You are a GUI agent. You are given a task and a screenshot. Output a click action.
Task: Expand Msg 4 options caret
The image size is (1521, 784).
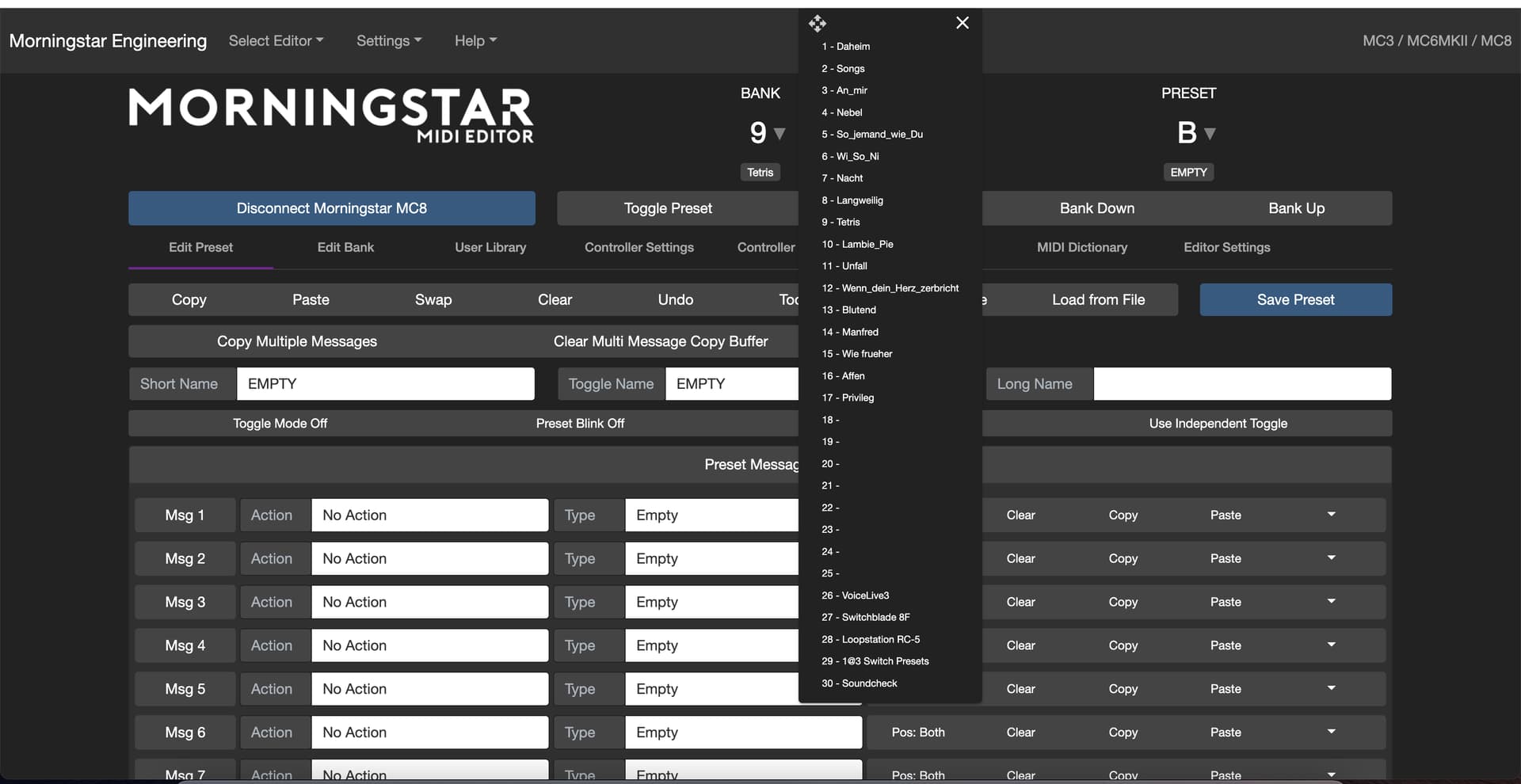tap(1332, 645)
